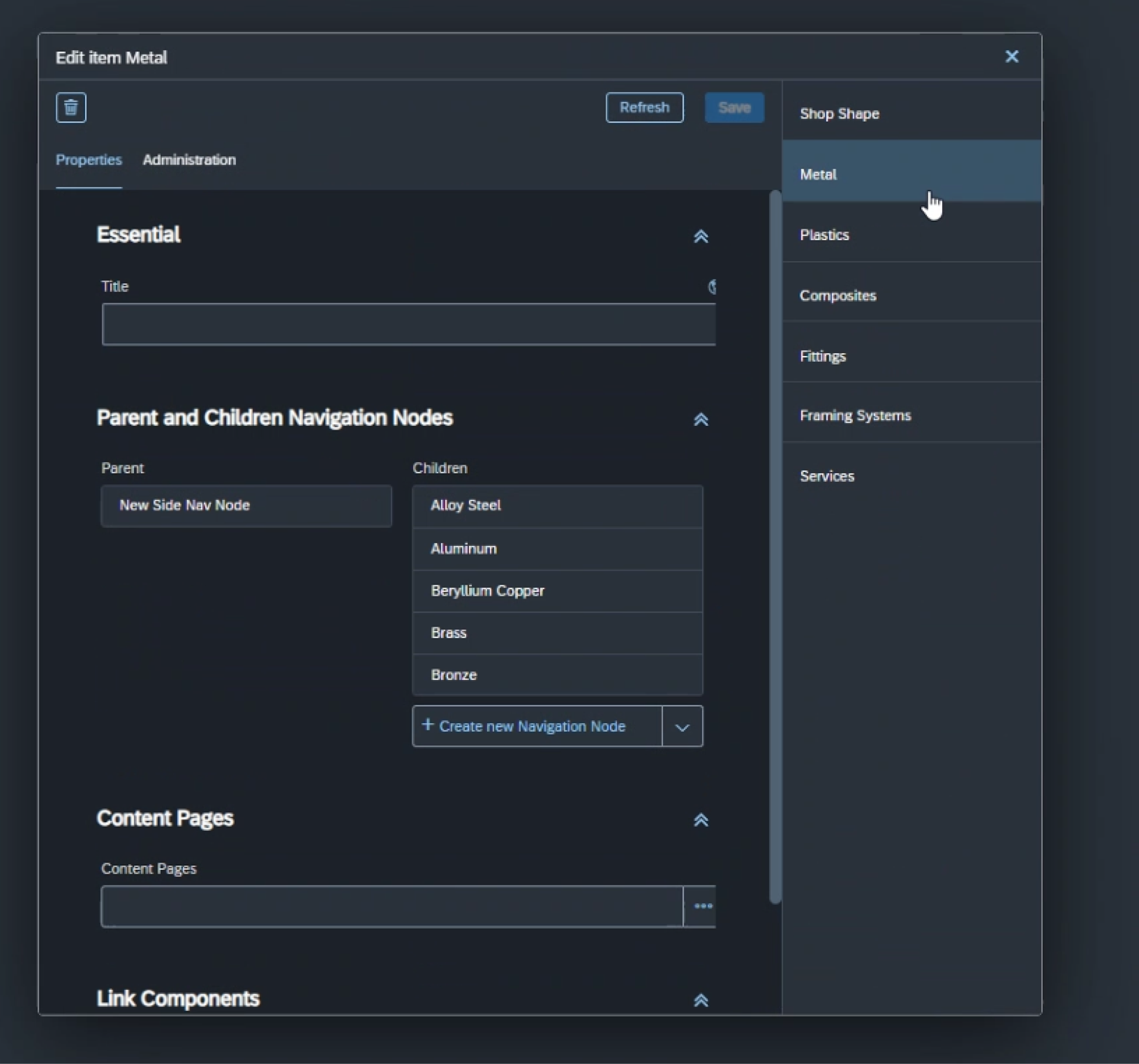Collapse the Content Pages section
The width and height of the screenshot is (1139, 1064).
point(701,820)
